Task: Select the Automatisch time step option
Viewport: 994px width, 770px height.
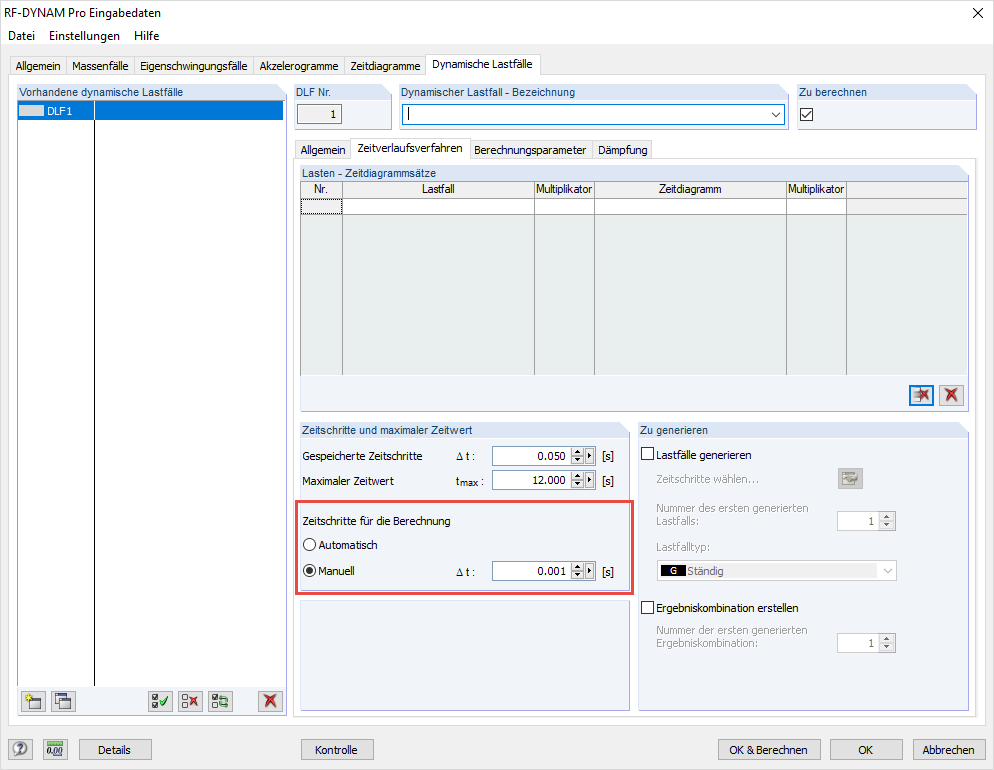Action: click(x=309, y=544)
